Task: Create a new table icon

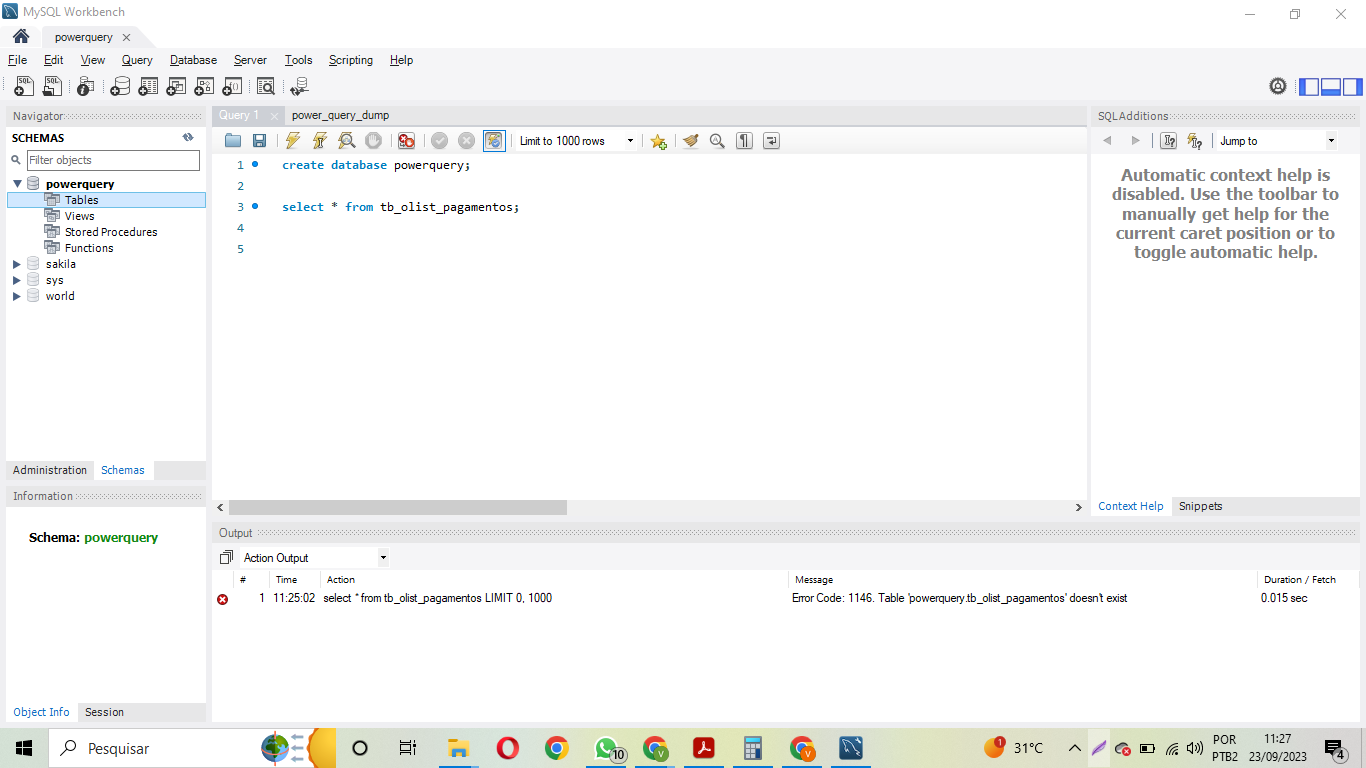Action: (148, 87)
